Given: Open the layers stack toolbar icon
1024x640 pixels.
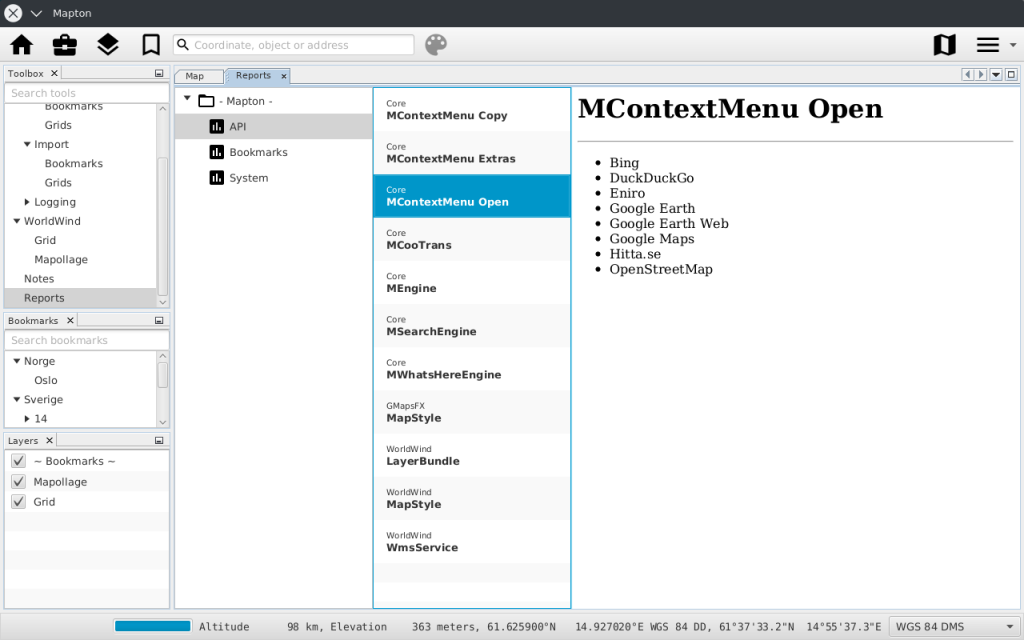Looking at the screenshot, I should click(x=108, y=45).
